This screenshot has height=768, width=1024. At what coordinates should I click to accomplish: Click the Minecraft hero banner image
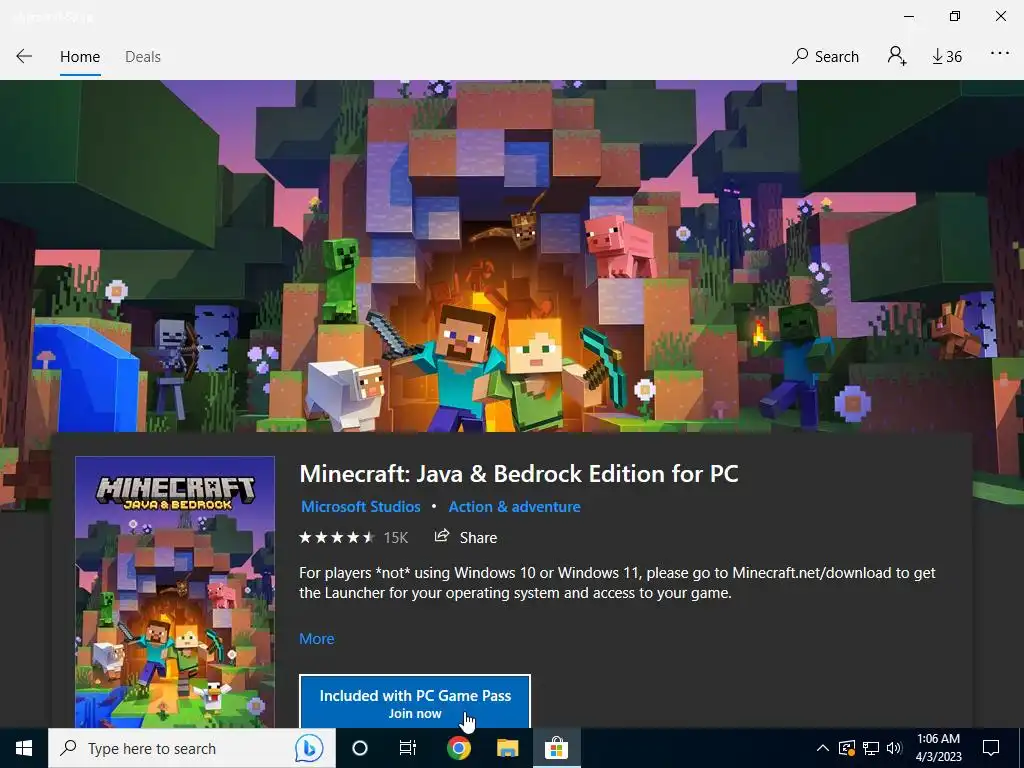click(x=512, y=256)
